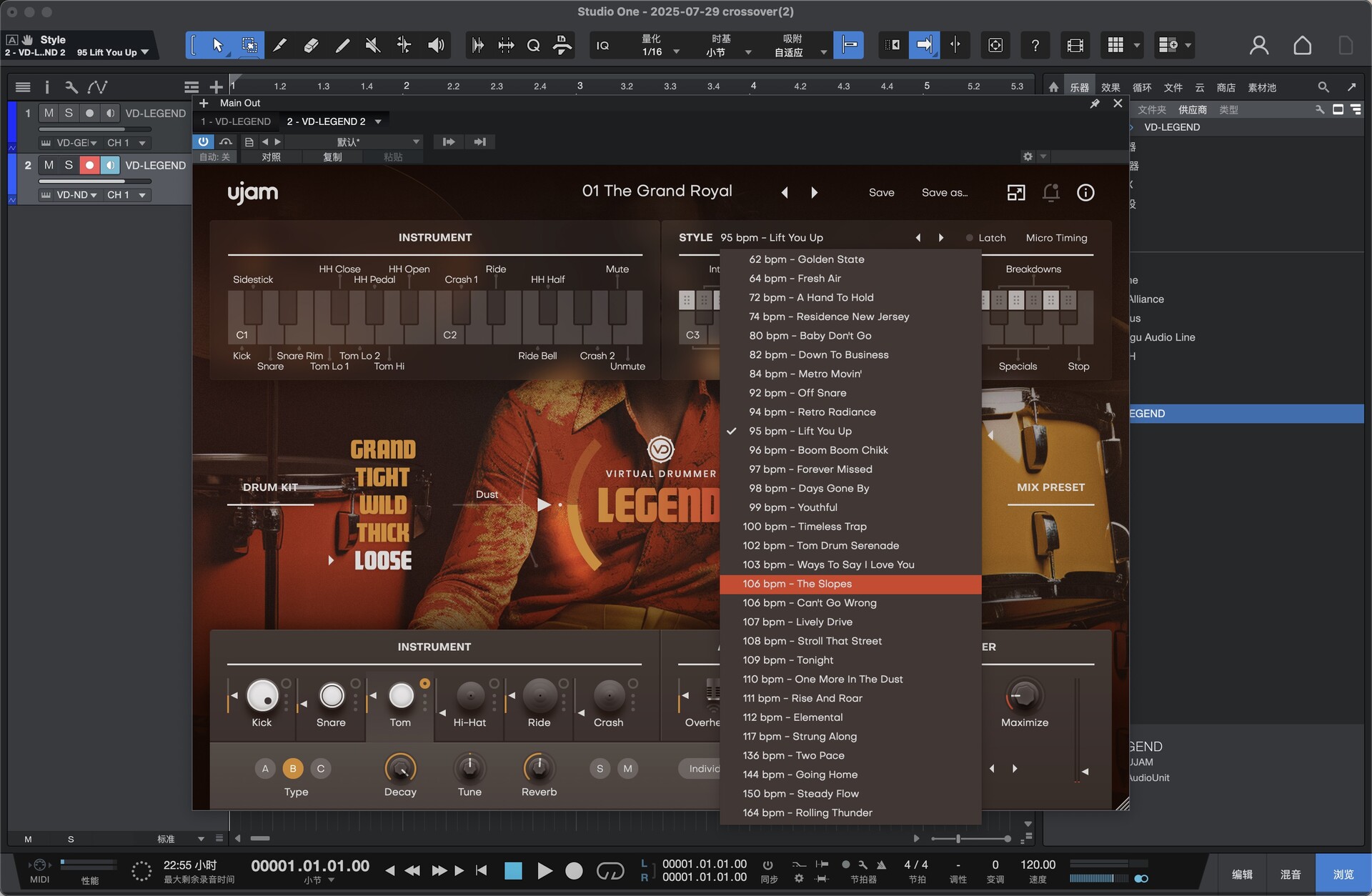Click the browser search magnifier icon
This screenshot has height=896, width=1372.
[x=1323, y=87]
